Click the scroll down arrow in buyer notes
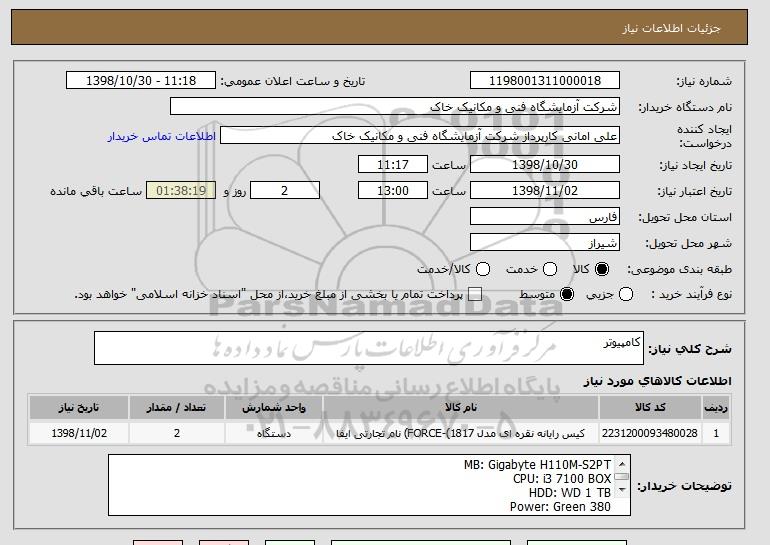770x545 pixels. (622, 490)
